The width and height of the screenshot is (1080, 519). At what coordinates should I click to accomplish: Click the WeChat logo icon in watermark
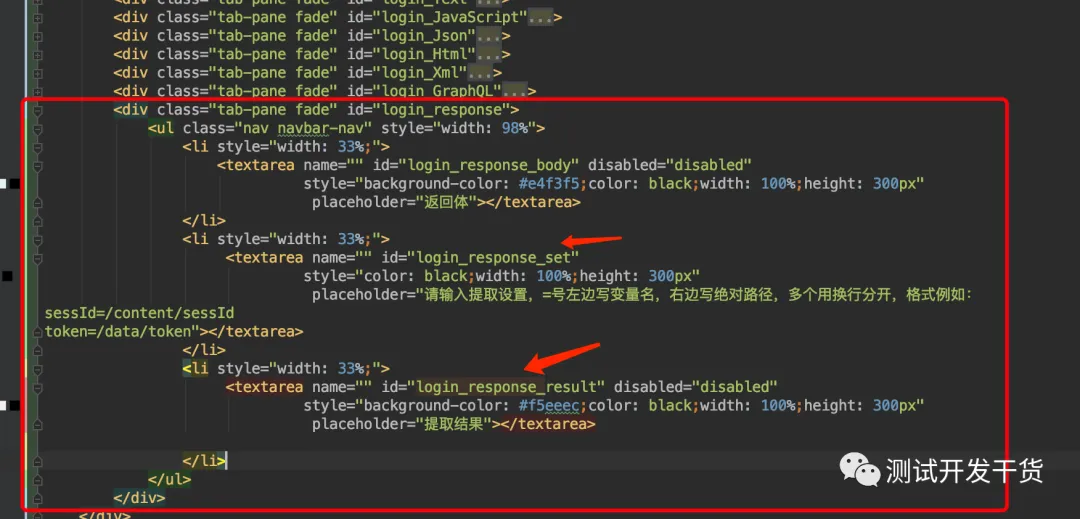pyautogui.click(x=858, y=470)
